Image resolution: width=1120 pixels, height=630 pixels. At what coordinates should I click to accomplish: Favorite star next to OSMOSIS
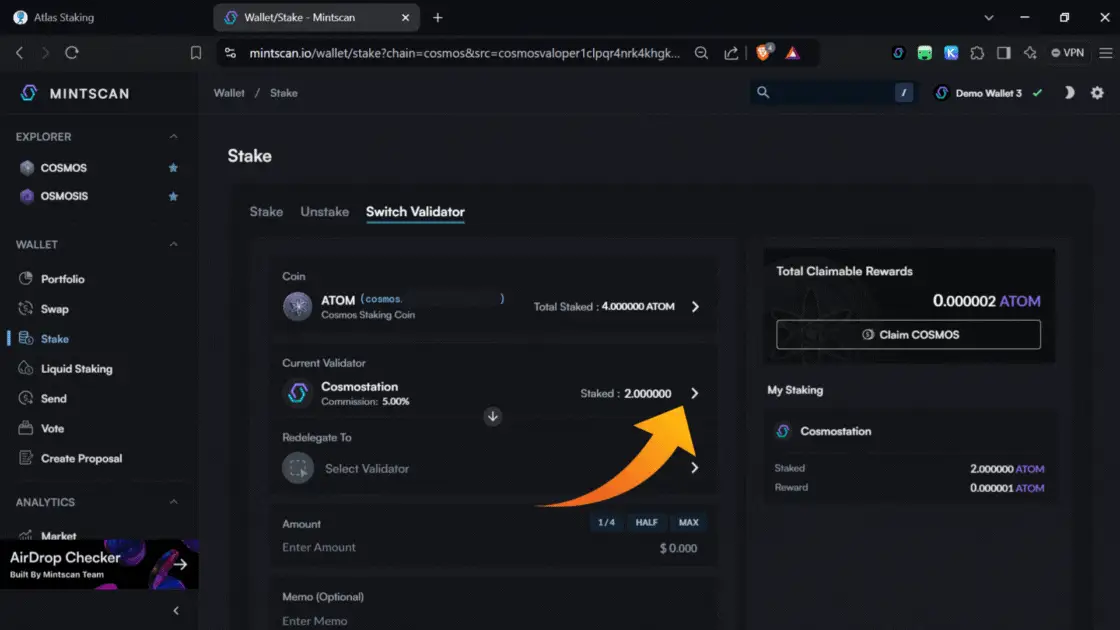tap(173, 196)
